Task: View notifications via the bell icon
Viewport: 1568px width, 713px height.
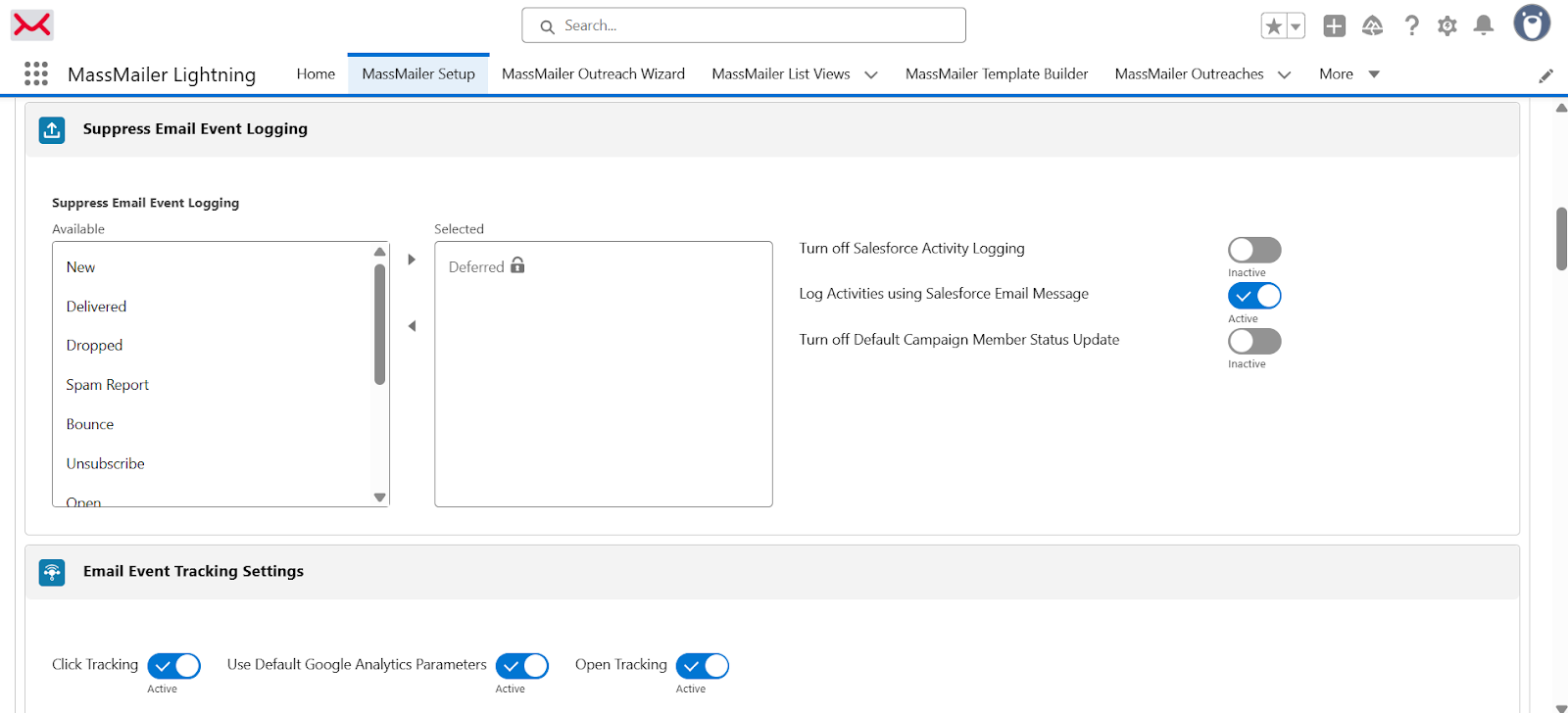Action: (1484, 26)
